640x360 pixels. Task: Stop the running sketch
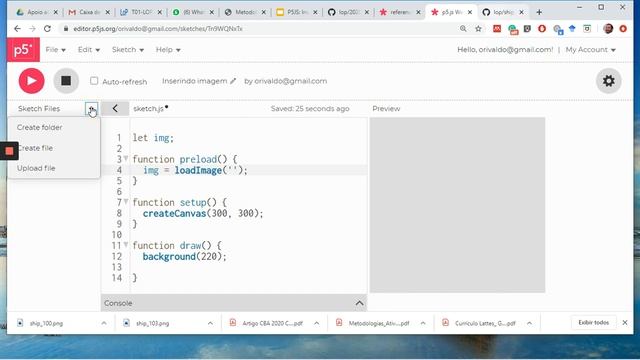tap(66, 81)
